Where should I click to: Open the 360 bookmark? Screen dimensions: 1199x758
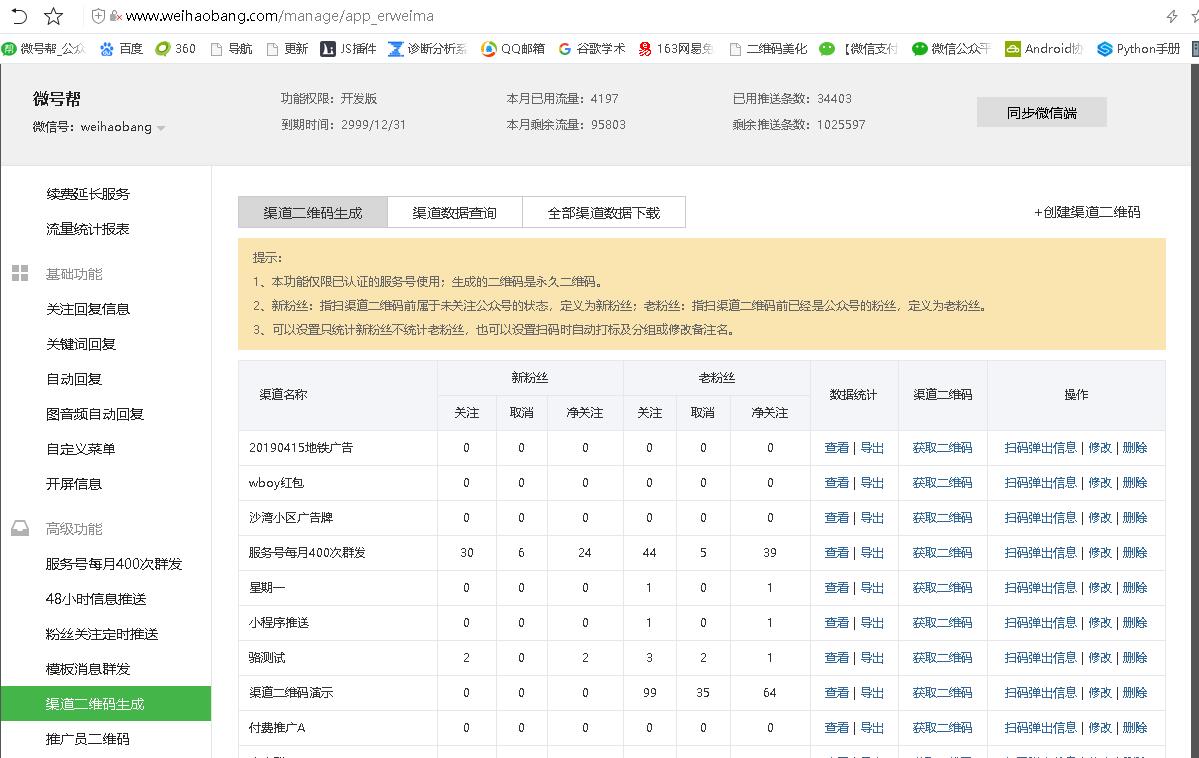(175, 49)
